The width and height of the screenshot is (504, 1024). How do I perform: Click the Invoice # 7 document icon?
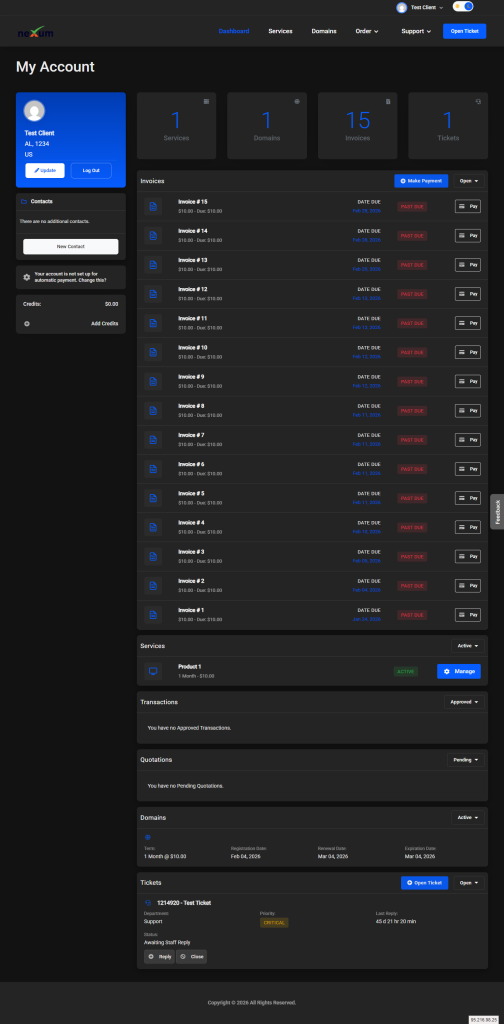153,440
